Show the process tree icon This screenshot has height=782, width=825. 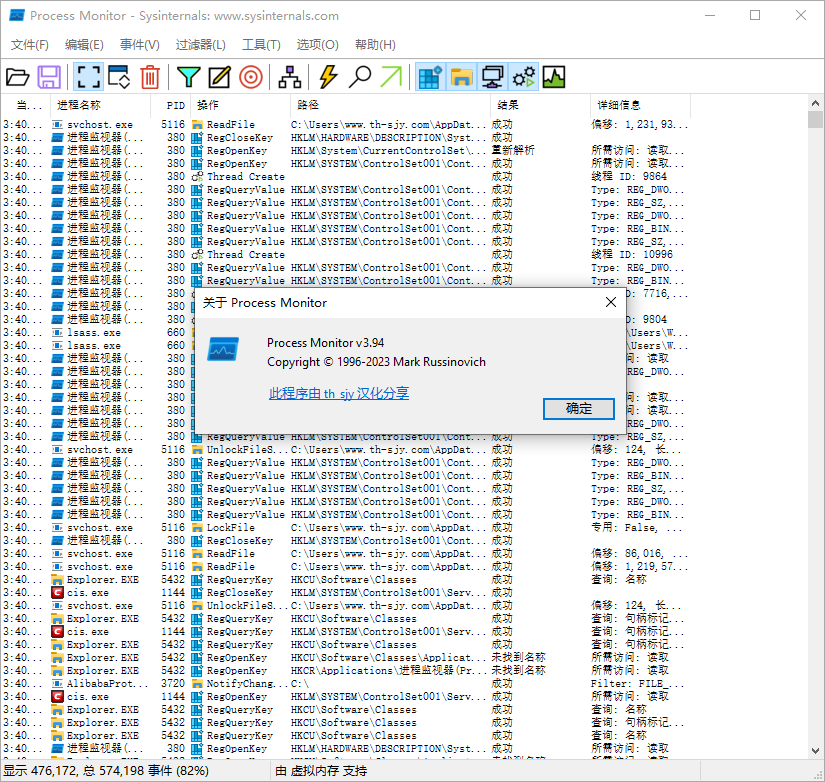[x=289, y=77]
